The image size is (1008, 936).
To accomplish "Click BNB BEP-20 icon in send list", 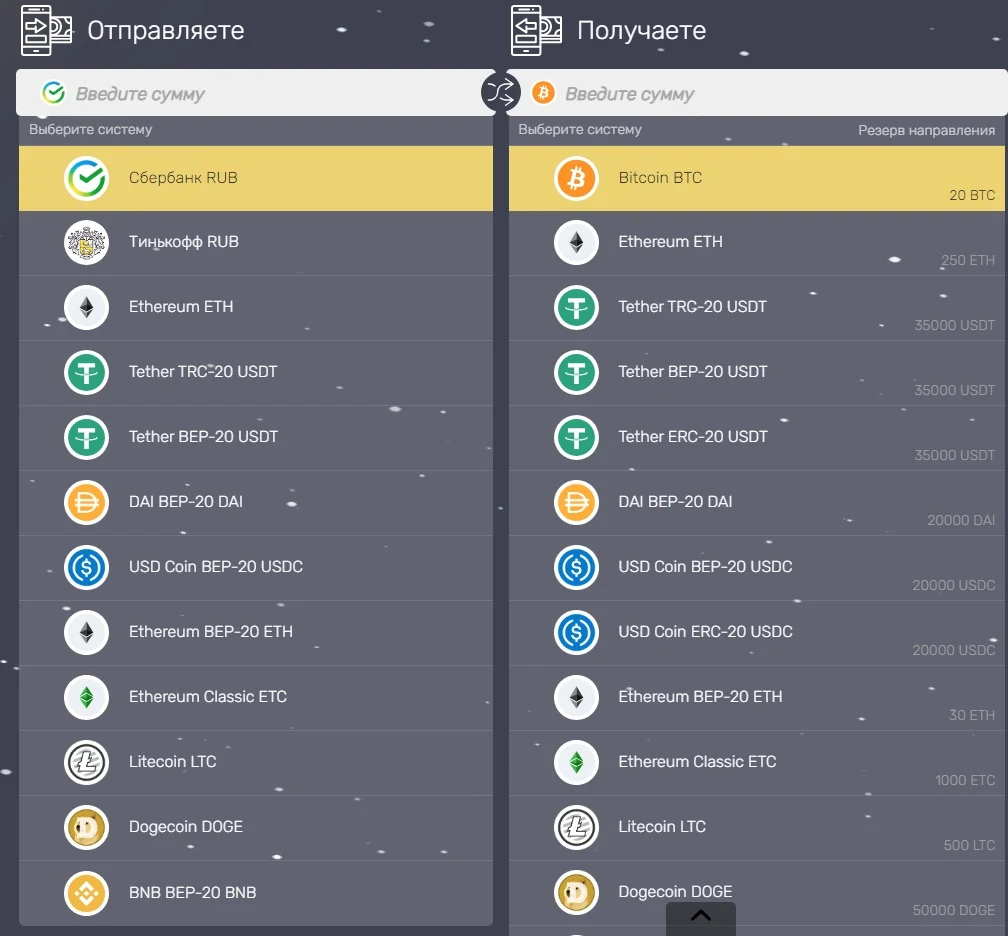I will (x=86, y=893).
